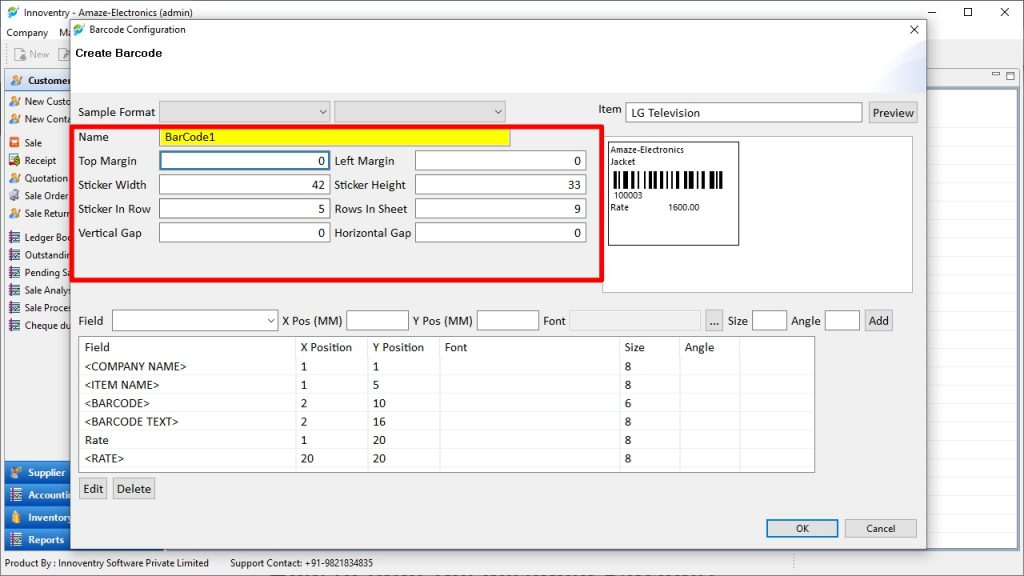
Task: Click the Quotation icon in sidebar
Action: (14, 178)
